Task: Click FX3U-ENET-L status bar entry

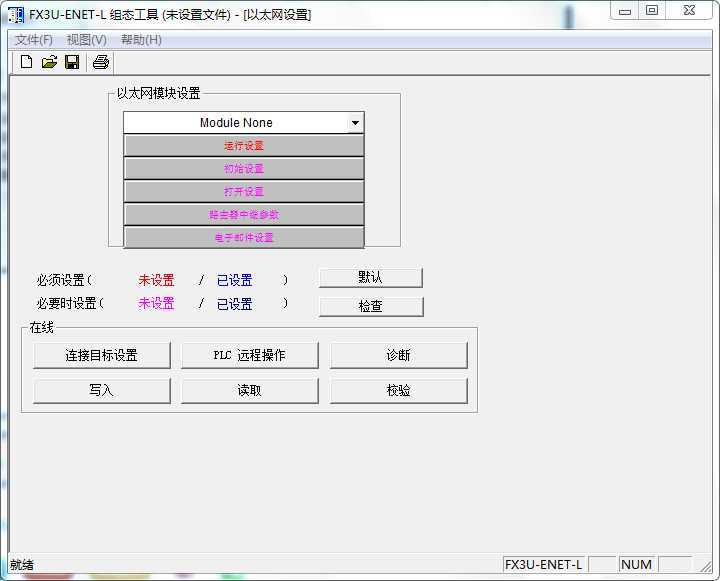Action: 543,564
